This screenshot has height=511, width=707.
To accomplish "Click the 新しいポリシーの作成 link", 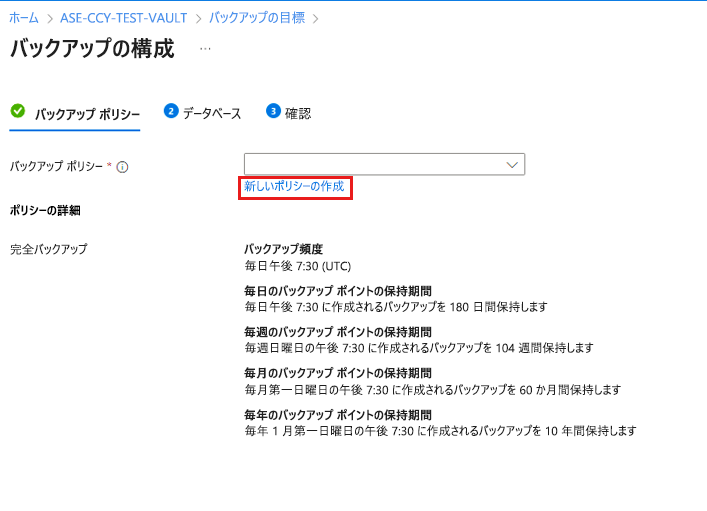I will point(294,187).
